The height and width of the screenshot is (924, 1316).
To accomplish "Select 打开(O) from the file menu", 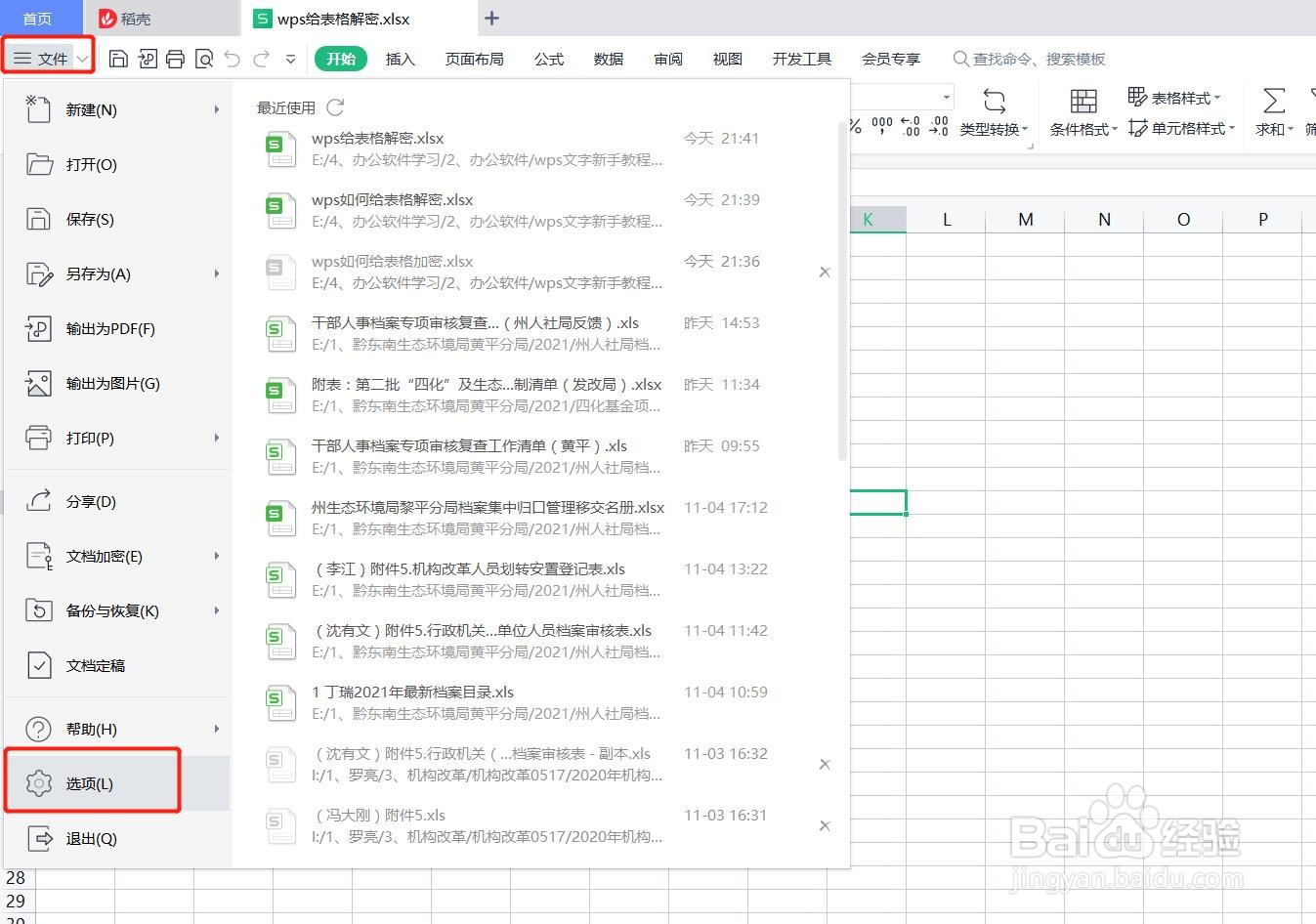I will pyautogui.click(x=117, y=164).
